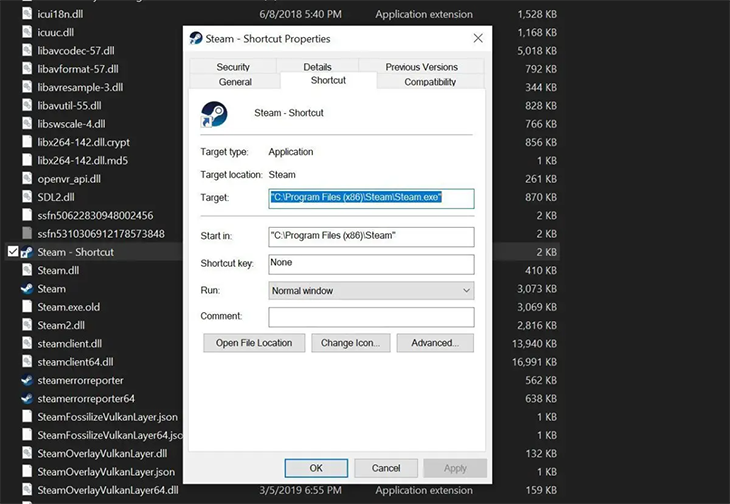Confirm the dialog with OK
This screenshot has height=504, width=730.
coord(316,468)
